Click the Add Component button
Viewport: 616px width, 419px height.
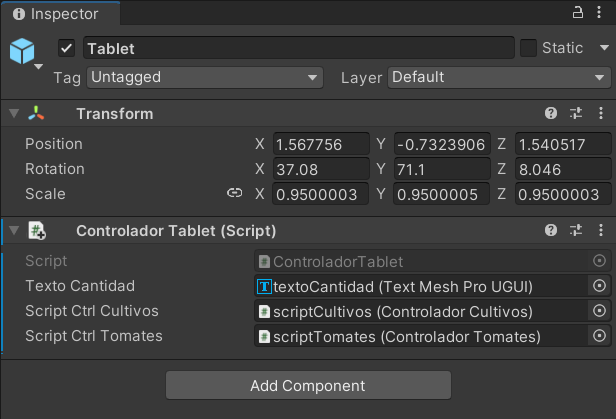pos(308,385)
